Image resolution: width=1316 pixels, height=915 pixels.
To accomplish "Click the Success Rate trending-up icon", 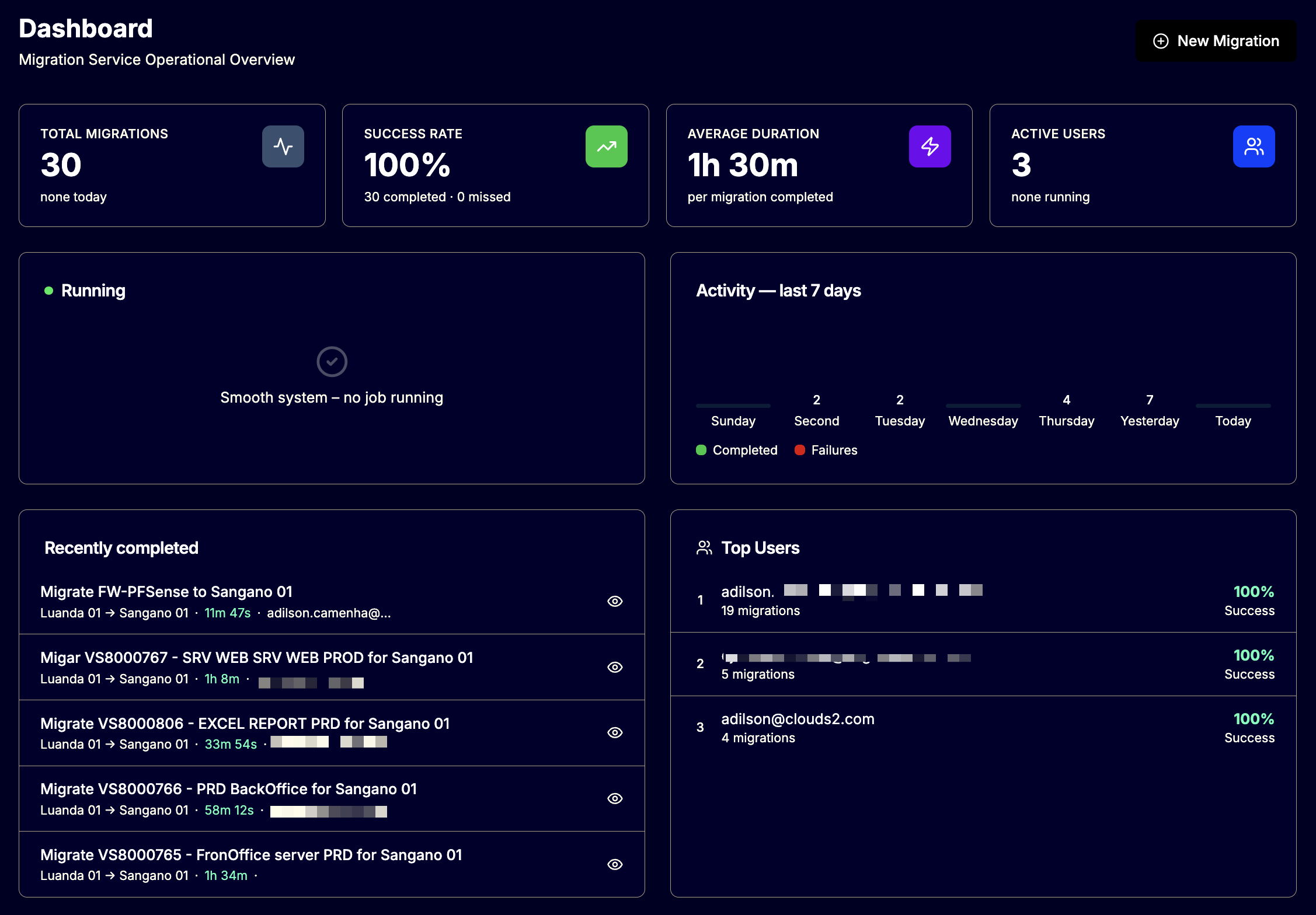I will point(607,146).
